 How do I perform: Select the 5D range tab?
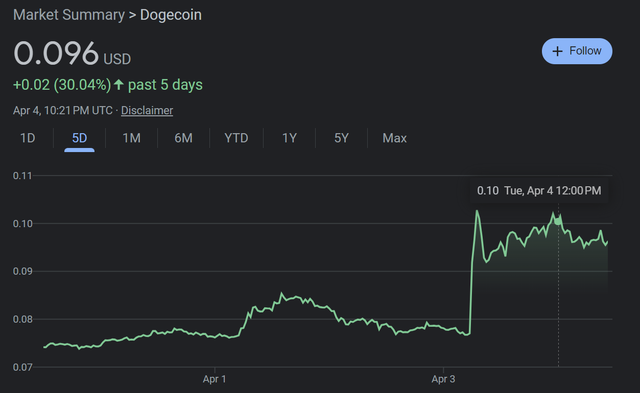pyautogui.click(x=79, y=138)
